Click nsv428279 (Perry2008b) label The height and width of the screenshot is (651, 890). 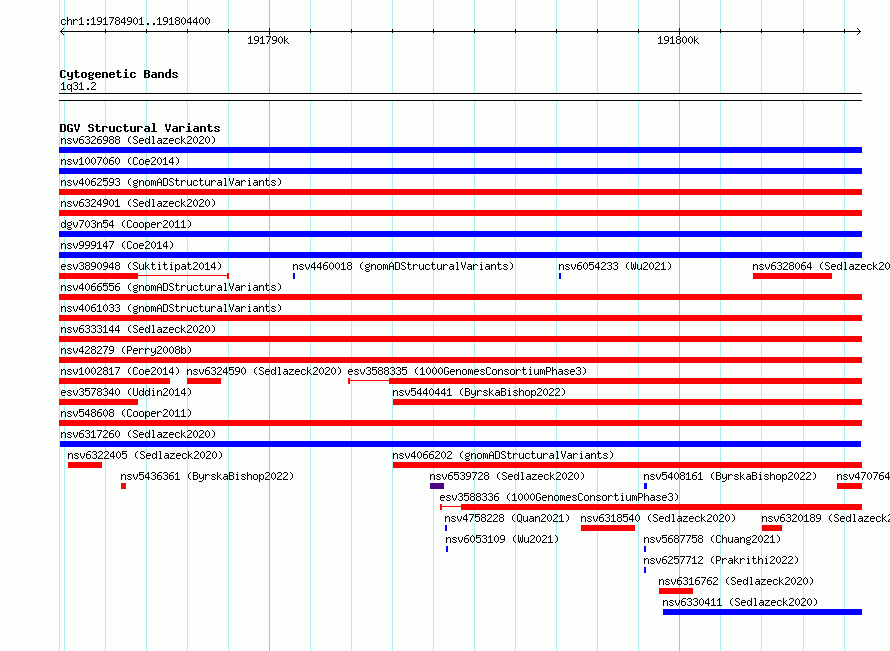126,350
